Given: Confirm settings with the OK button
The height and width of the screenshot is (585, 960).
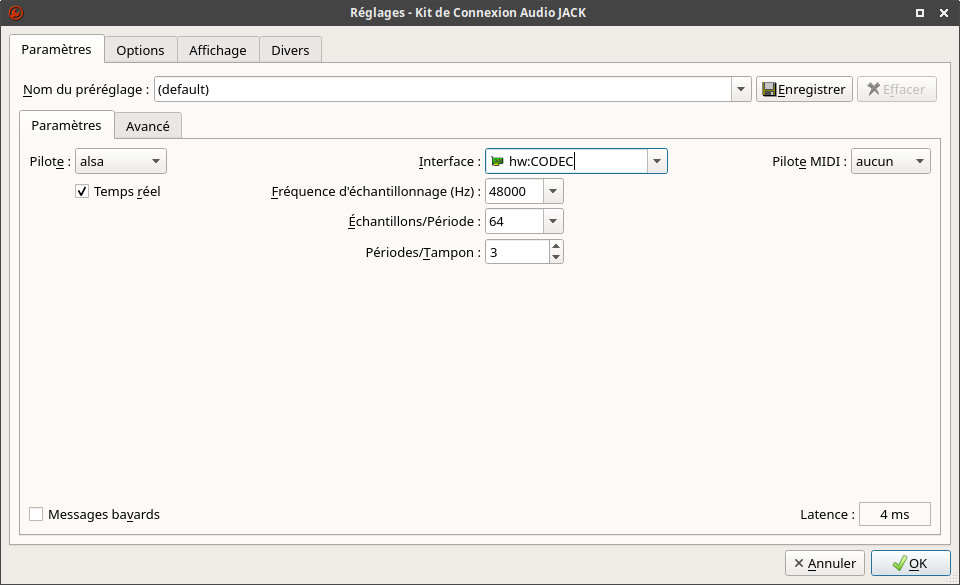Looking at the screenshot, I should (910, 563).
